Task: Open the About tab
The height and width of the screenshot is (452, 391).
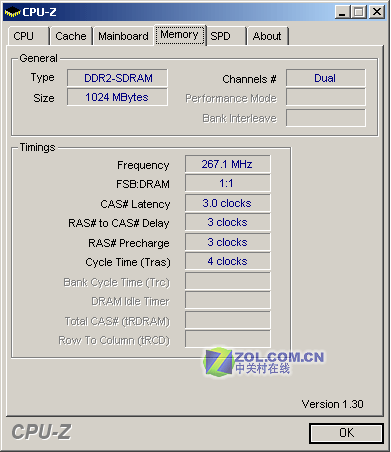Action: pos(267,36)
